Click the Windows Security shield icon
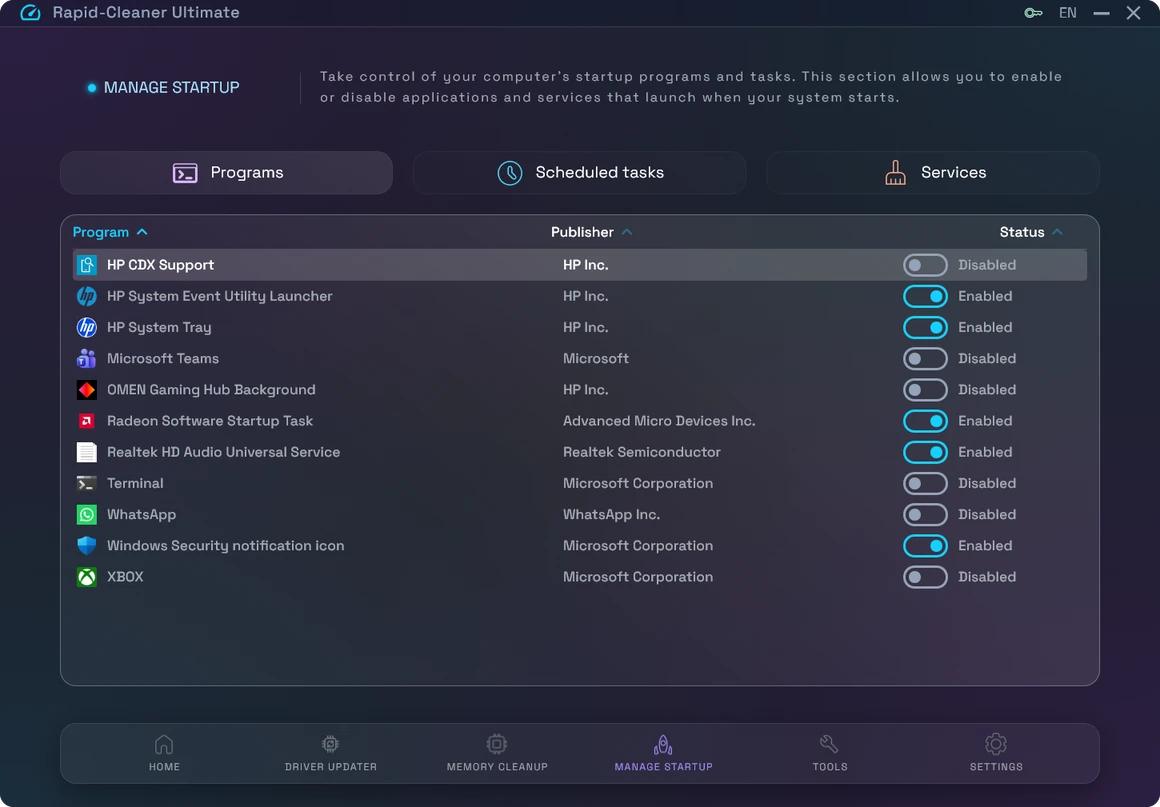Screen dimensions: 1160x807 87,545
